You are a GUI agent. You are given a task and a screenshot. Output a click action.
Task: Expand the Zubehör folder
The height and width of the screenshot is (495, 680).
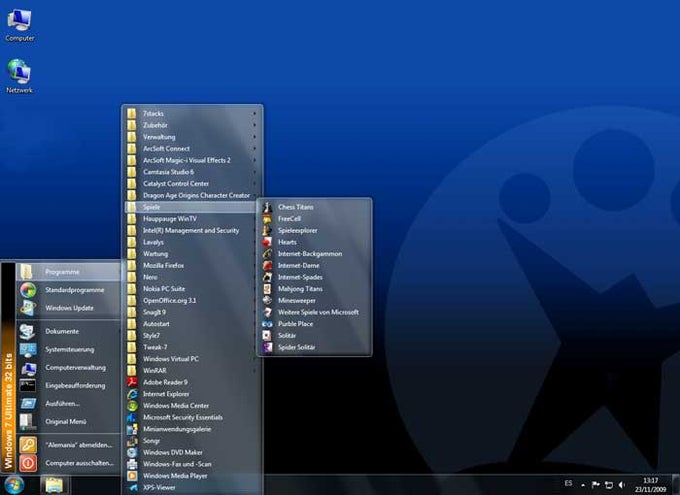(x=193, y=125)
